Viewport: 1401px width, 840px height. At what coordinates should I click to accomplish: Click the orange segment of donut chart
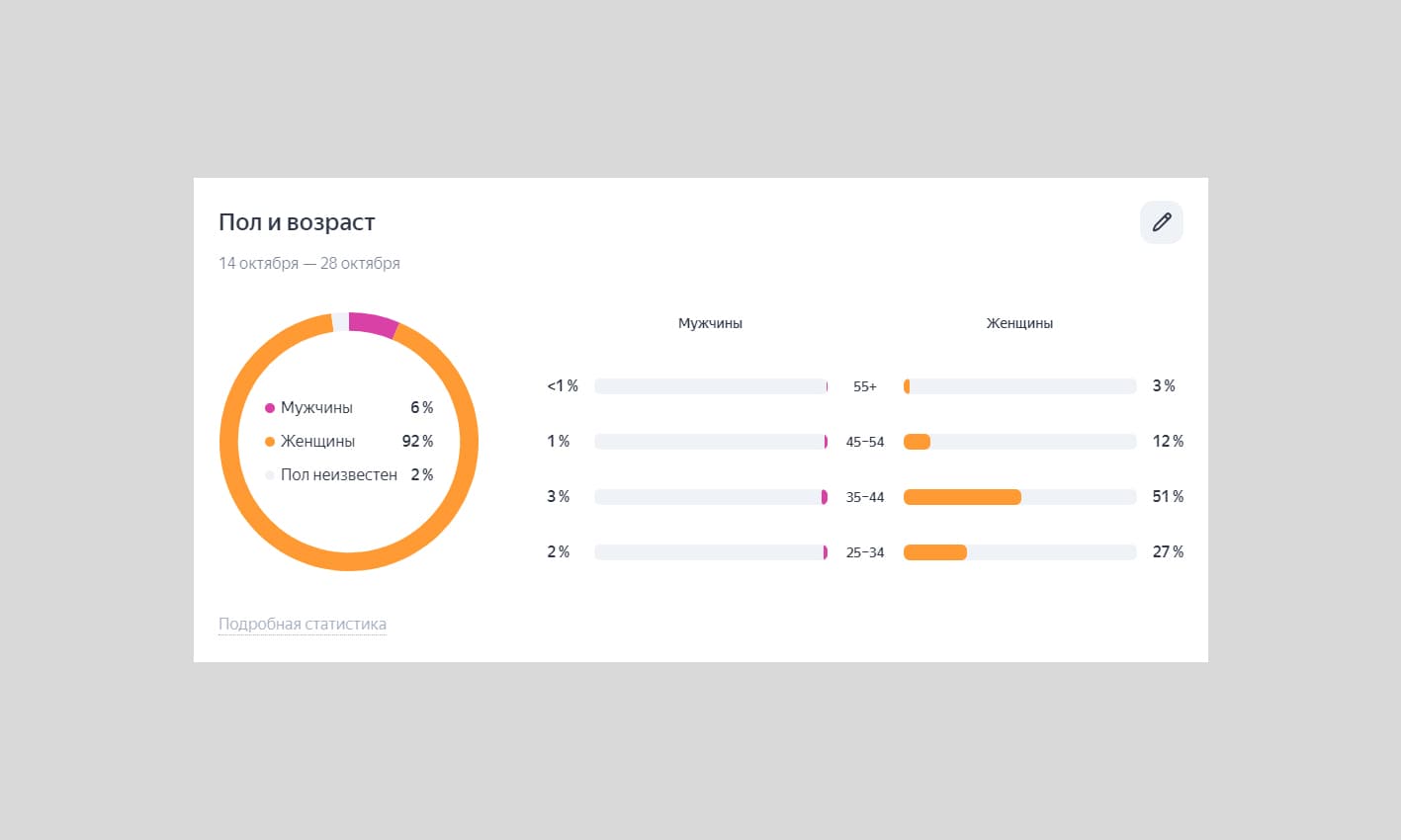[349, 559]
